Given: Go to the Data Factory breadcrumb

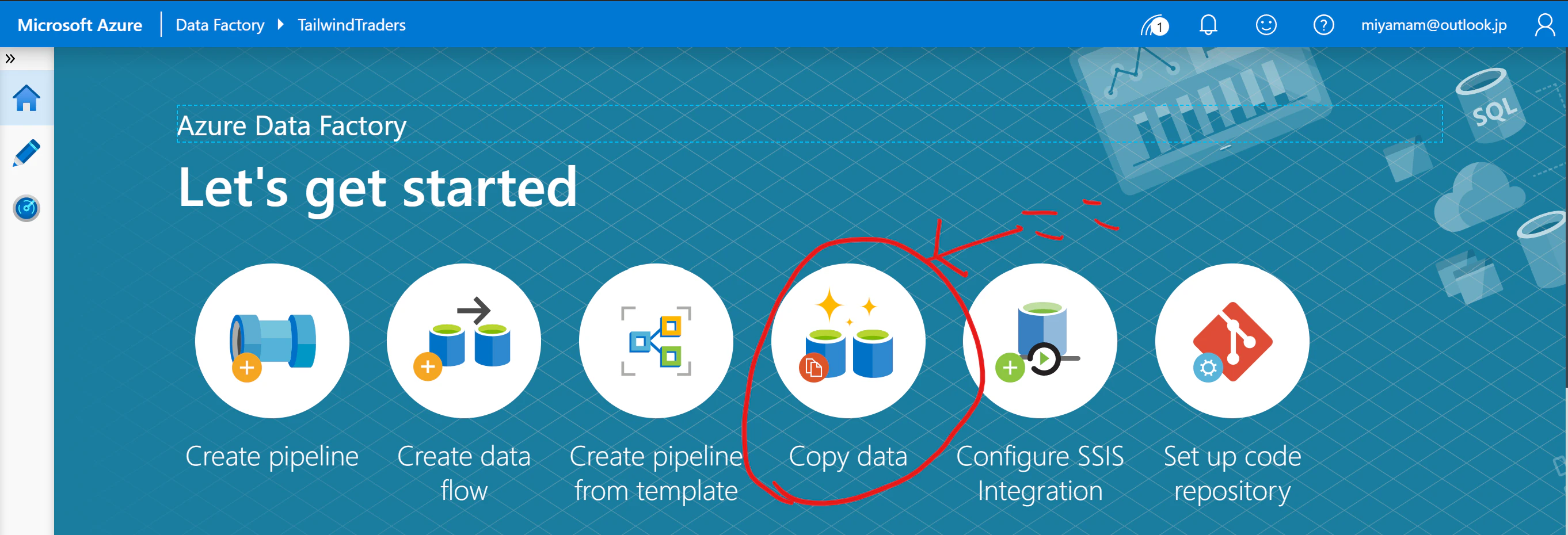Looking at the screenshot, I should 220,25.
